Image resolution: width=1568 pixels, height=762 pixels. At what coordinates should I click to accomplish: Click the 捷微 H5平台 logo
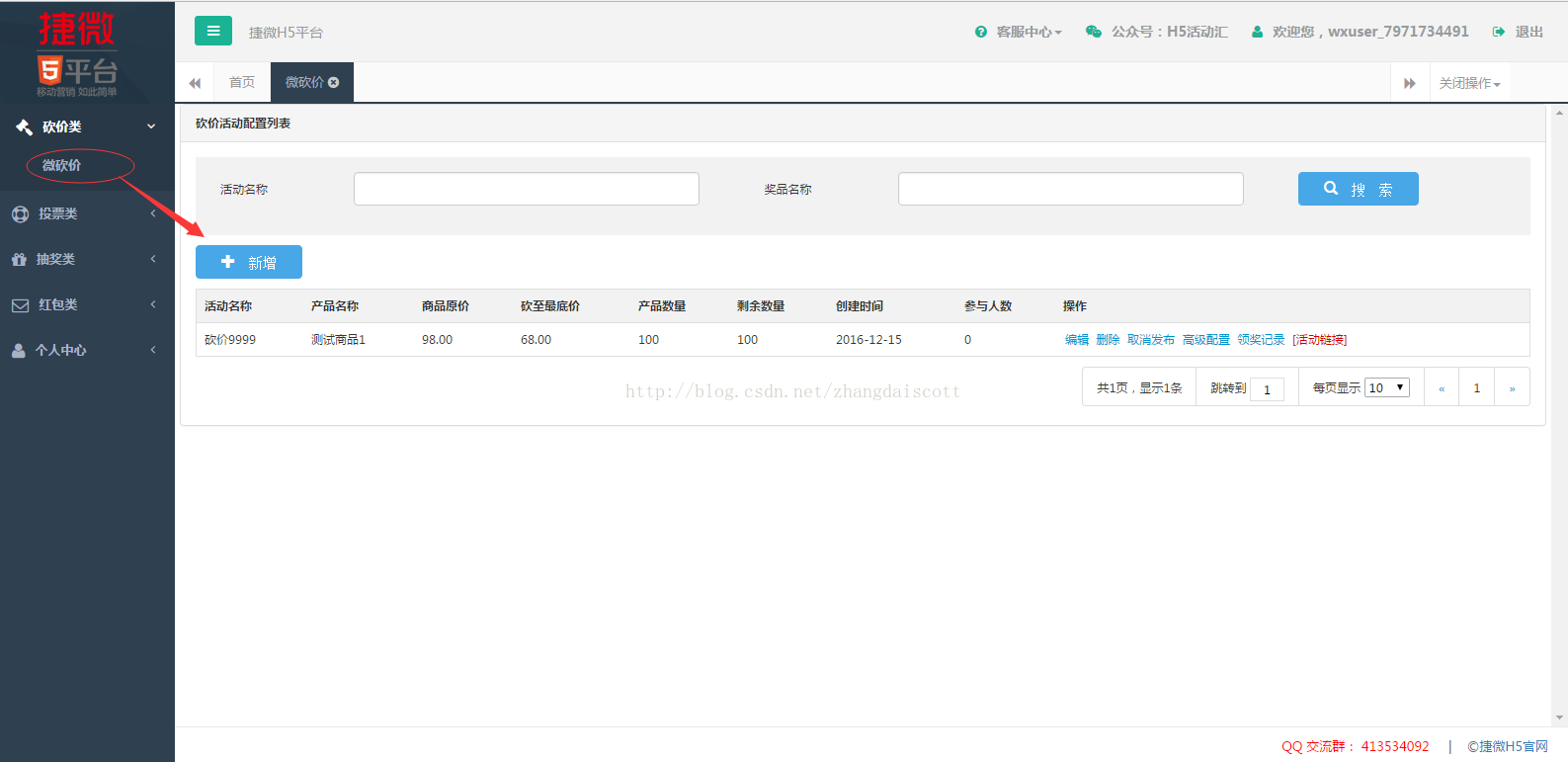[77, 53]
